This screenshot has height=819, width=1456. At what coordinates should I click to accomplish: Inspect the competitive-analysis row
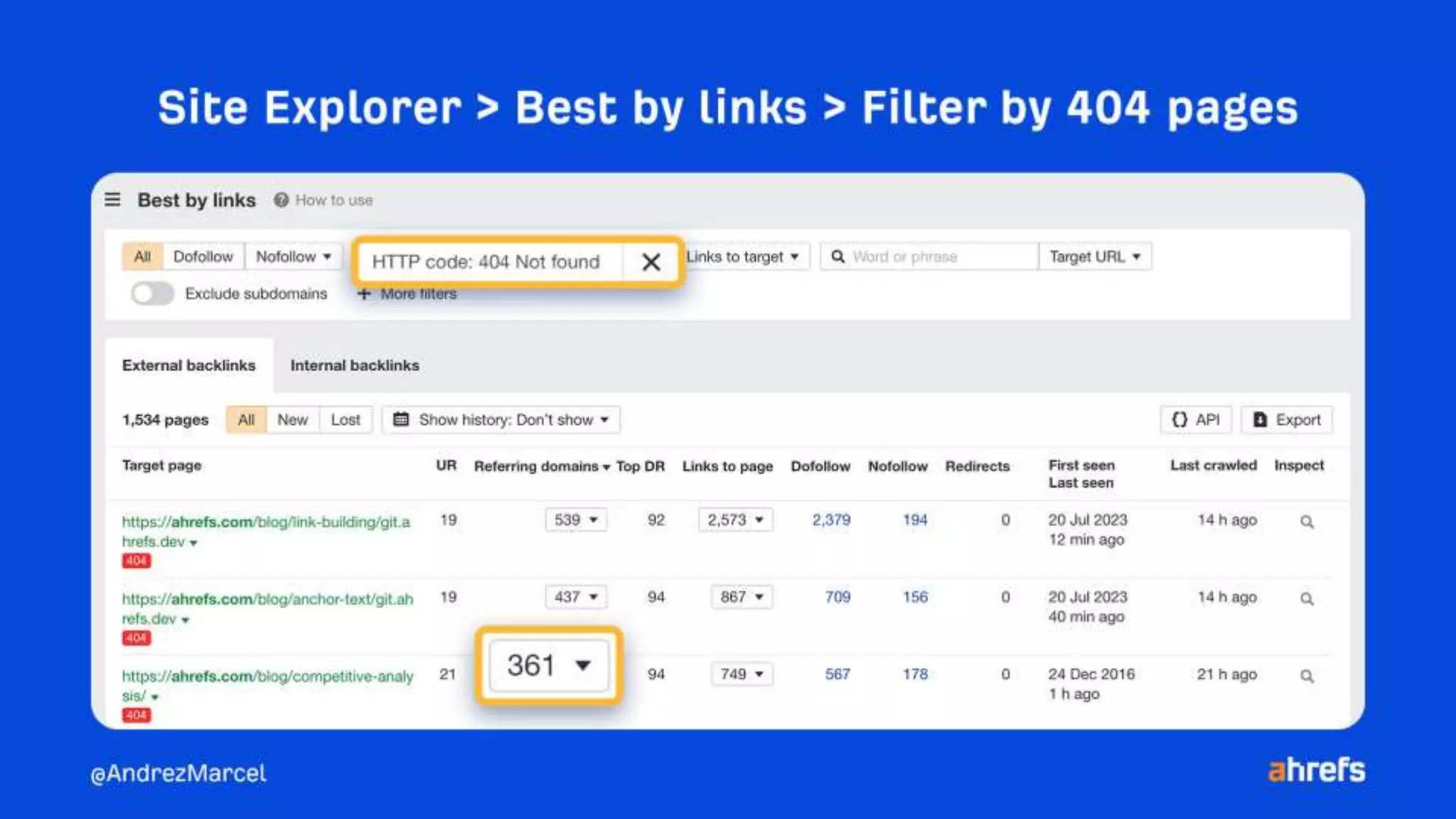[1307, 676]
